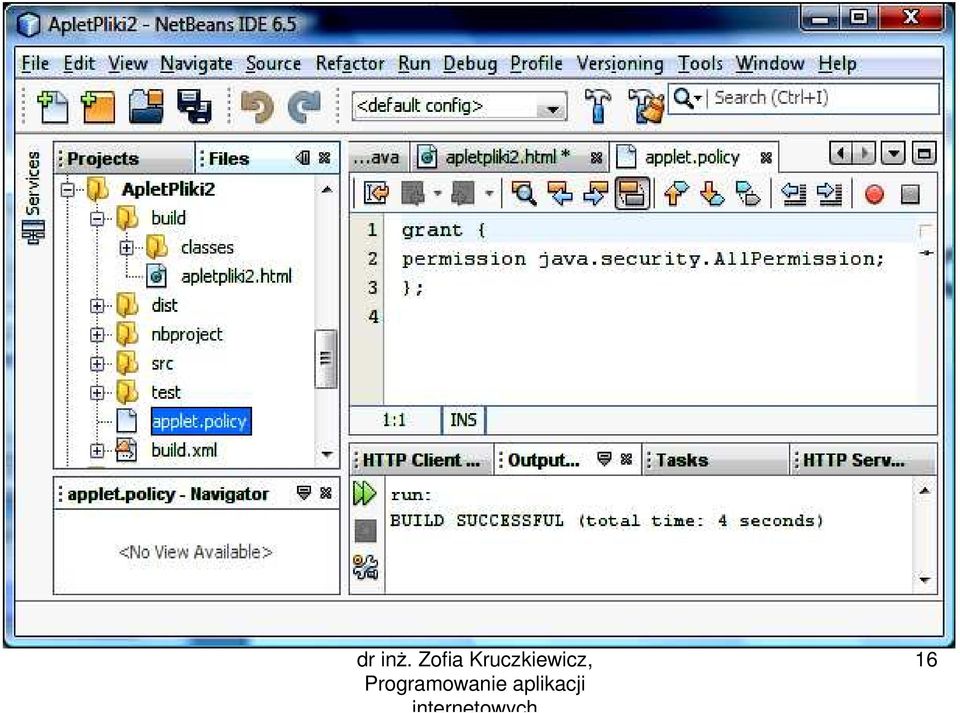The image size is (960, 713).
Task: Click the editor Last Edit icon
Action: point(376,194)
